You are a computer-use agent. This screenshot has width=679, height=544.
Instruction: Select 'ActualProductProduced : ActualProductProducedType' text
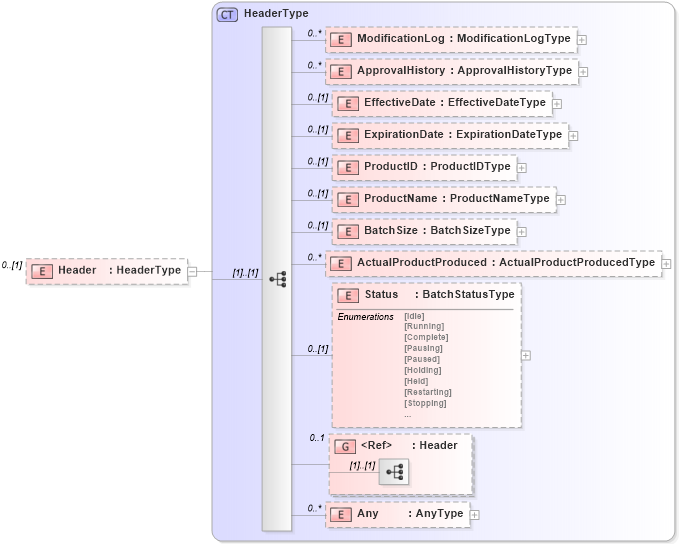[x=506, y=262]
